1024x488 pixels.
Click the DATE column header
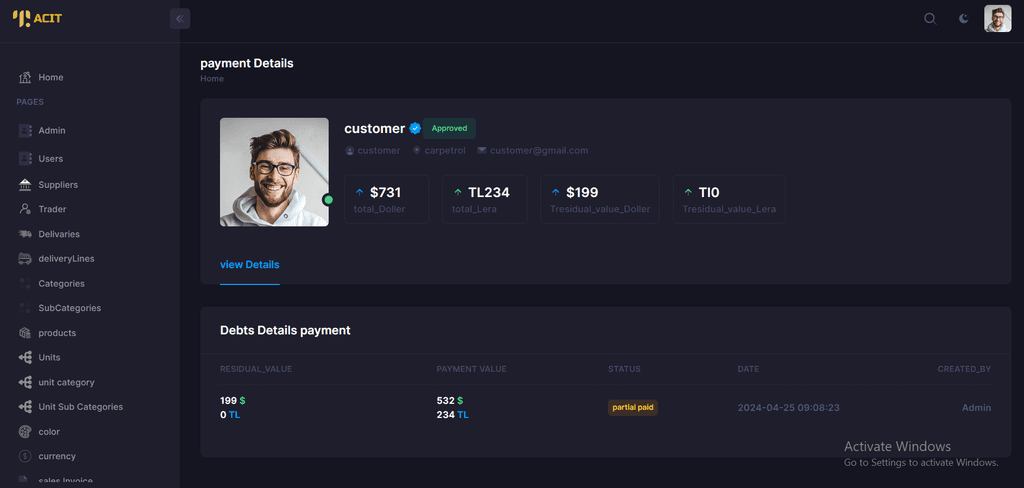click(748, 369)
